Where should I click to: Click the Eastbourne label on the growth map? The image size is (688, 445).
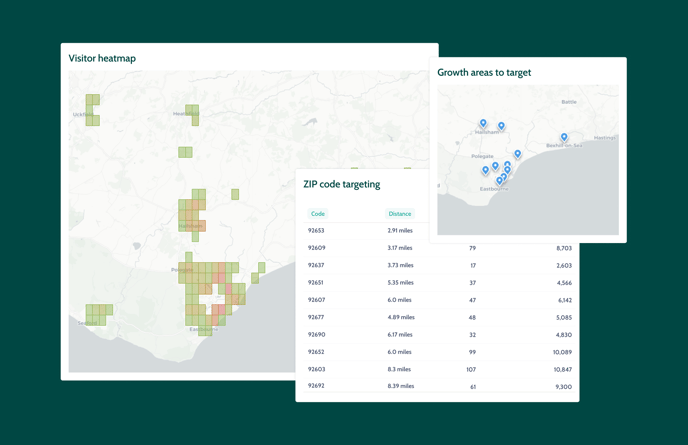click(494, 189)
